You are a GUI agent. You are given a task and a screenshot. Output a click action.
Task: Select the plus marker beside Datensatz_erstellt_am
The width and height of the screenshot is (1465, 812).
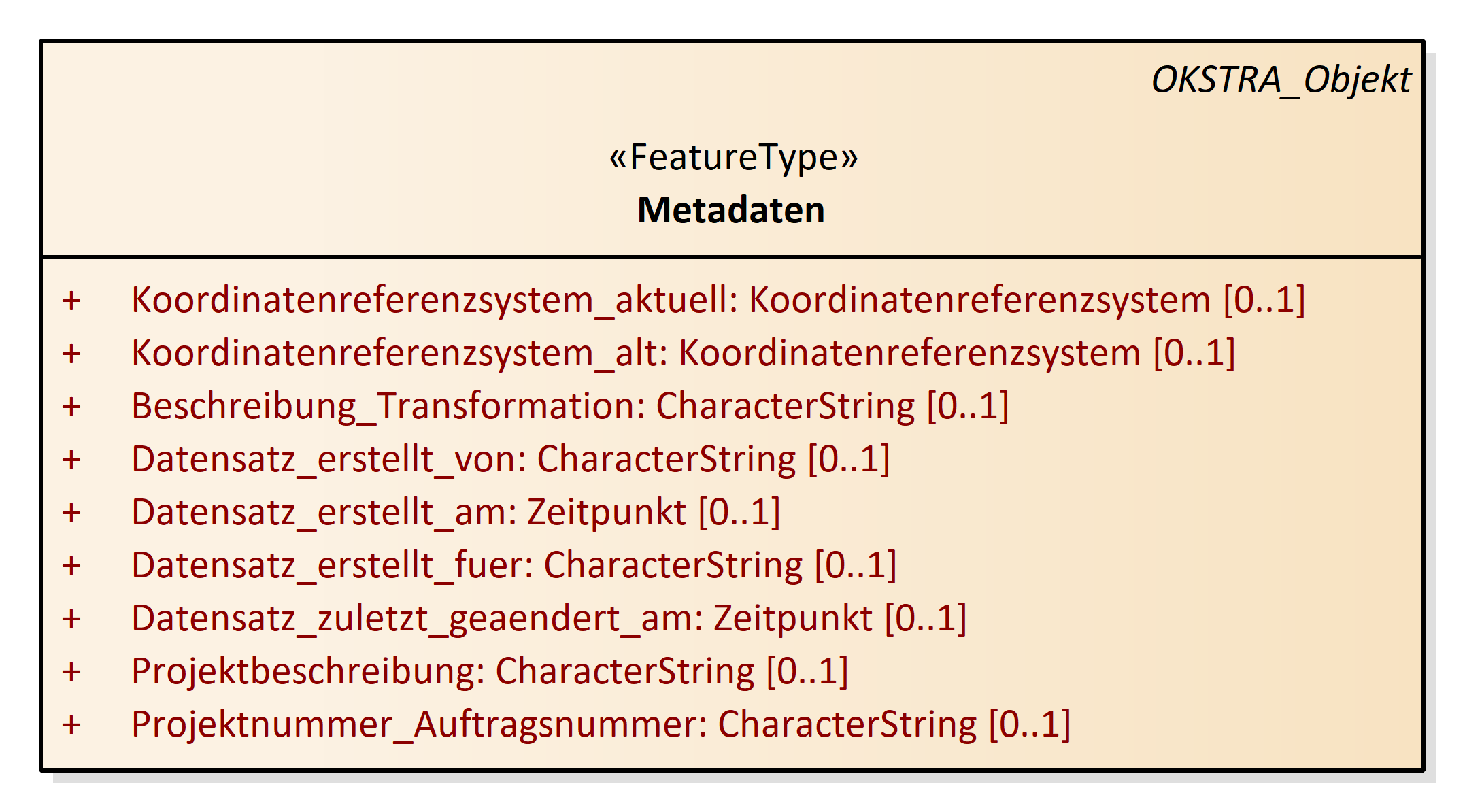[x=71, y=513]
